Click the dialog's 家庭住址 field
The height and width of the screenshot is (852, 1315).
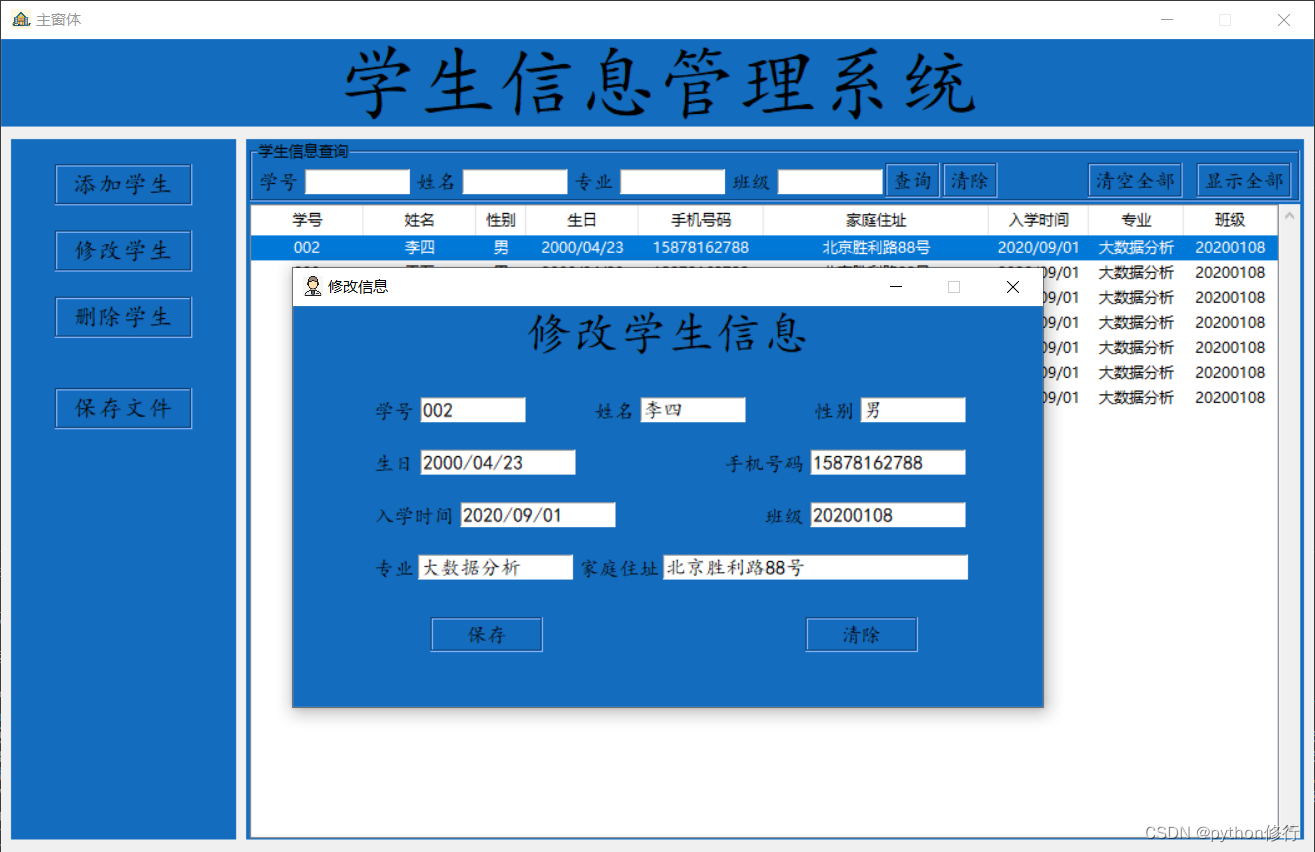point(816,567)
